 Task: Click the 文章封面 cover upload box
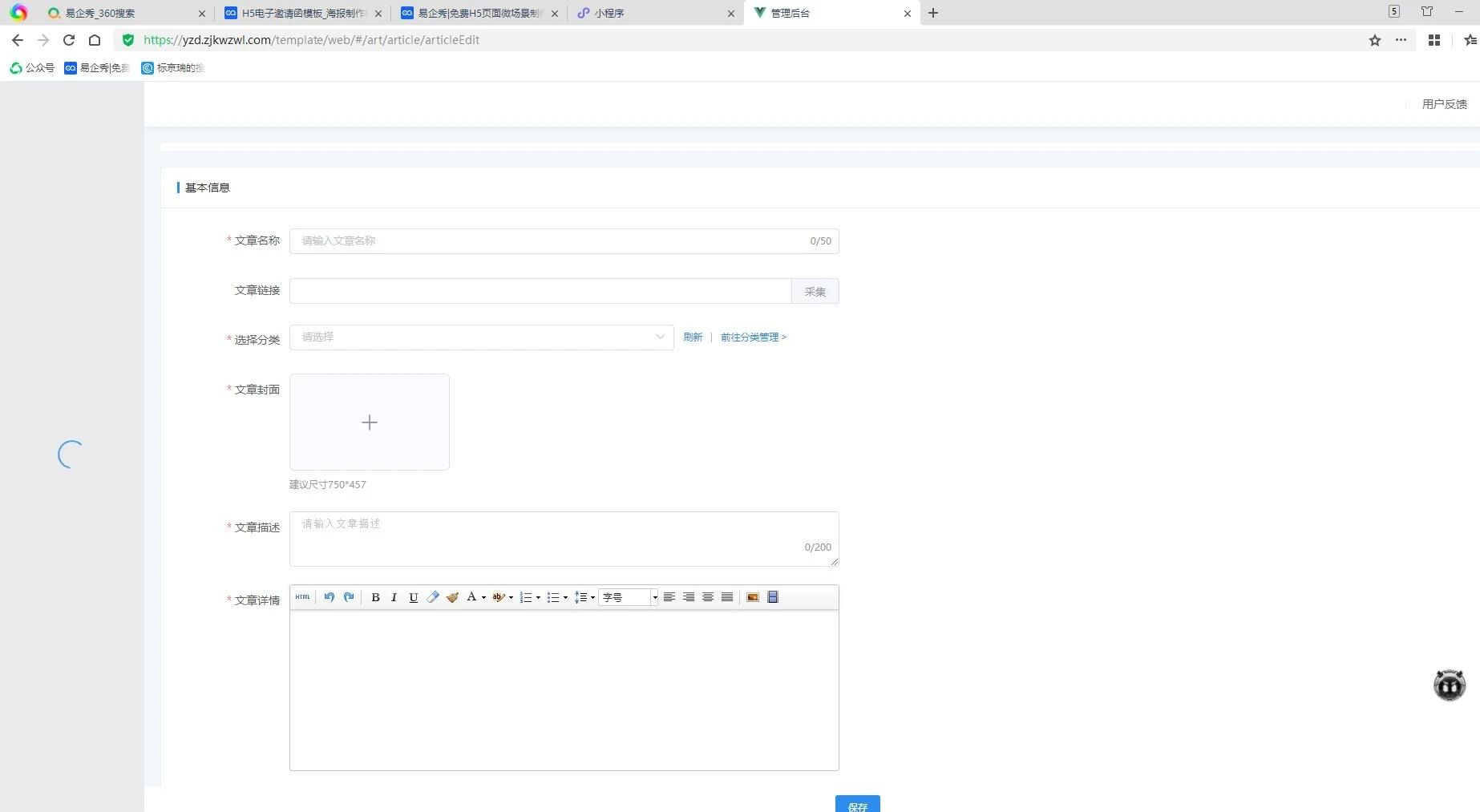[370, 422]
